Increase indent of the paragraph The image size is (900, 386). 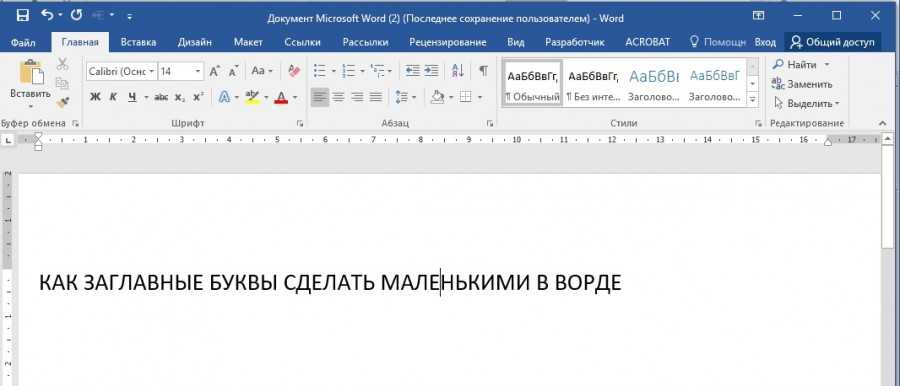coord(431,71)
